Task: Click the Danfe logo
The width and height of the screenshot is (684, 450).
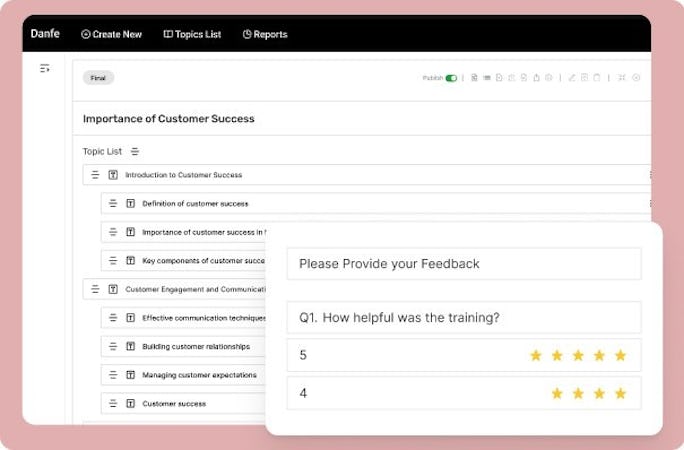Action: [x=45, y=34]
